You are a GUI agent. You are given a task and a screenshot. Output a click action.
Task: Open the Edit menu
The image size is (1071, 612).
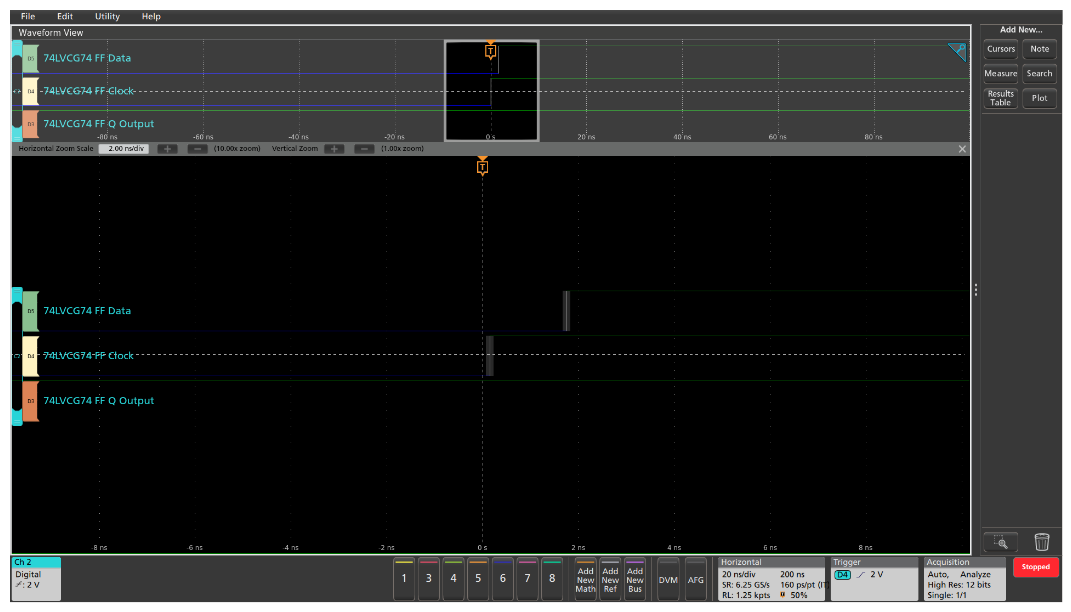[64, 16]
